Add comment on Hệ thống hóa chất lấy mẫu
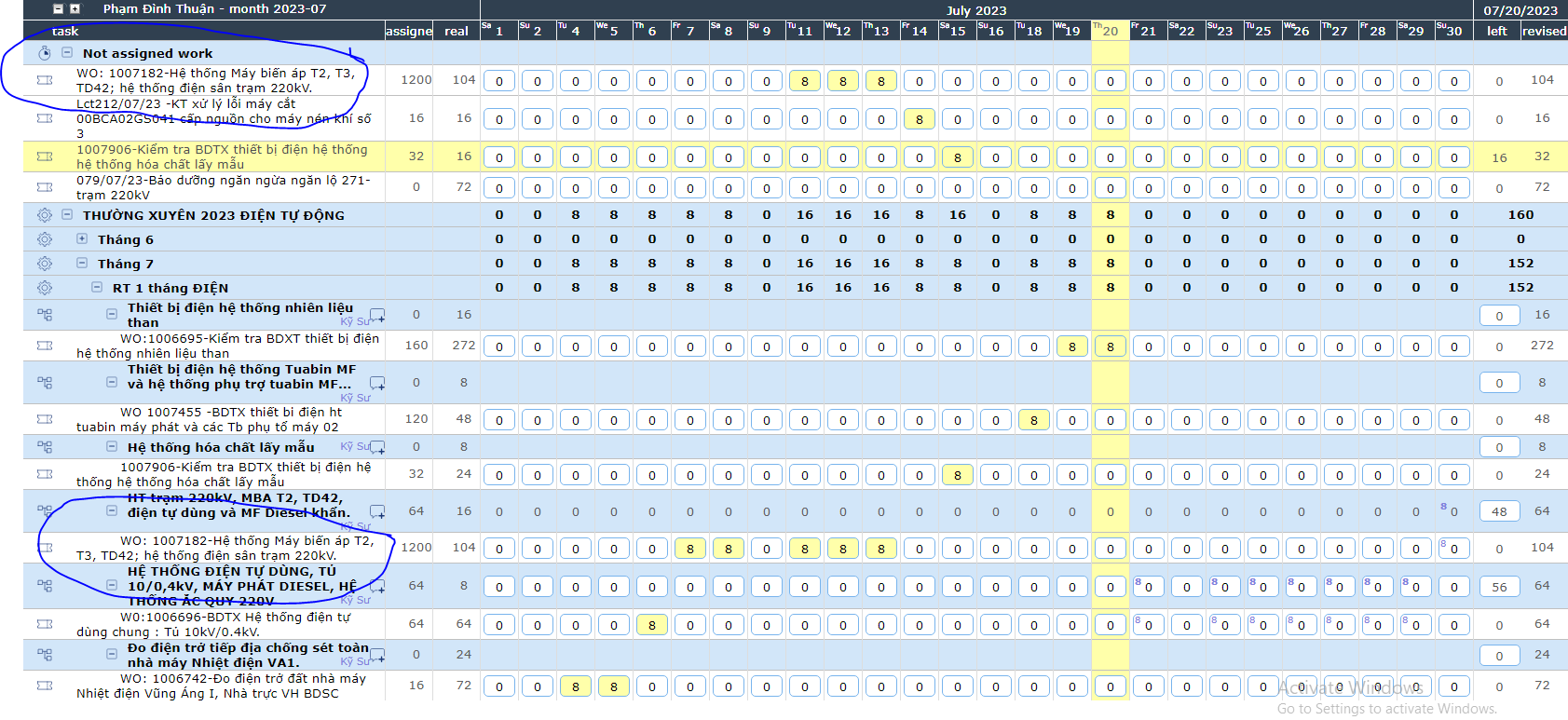Screen dimensions: 1568x720 coord(377,447)
